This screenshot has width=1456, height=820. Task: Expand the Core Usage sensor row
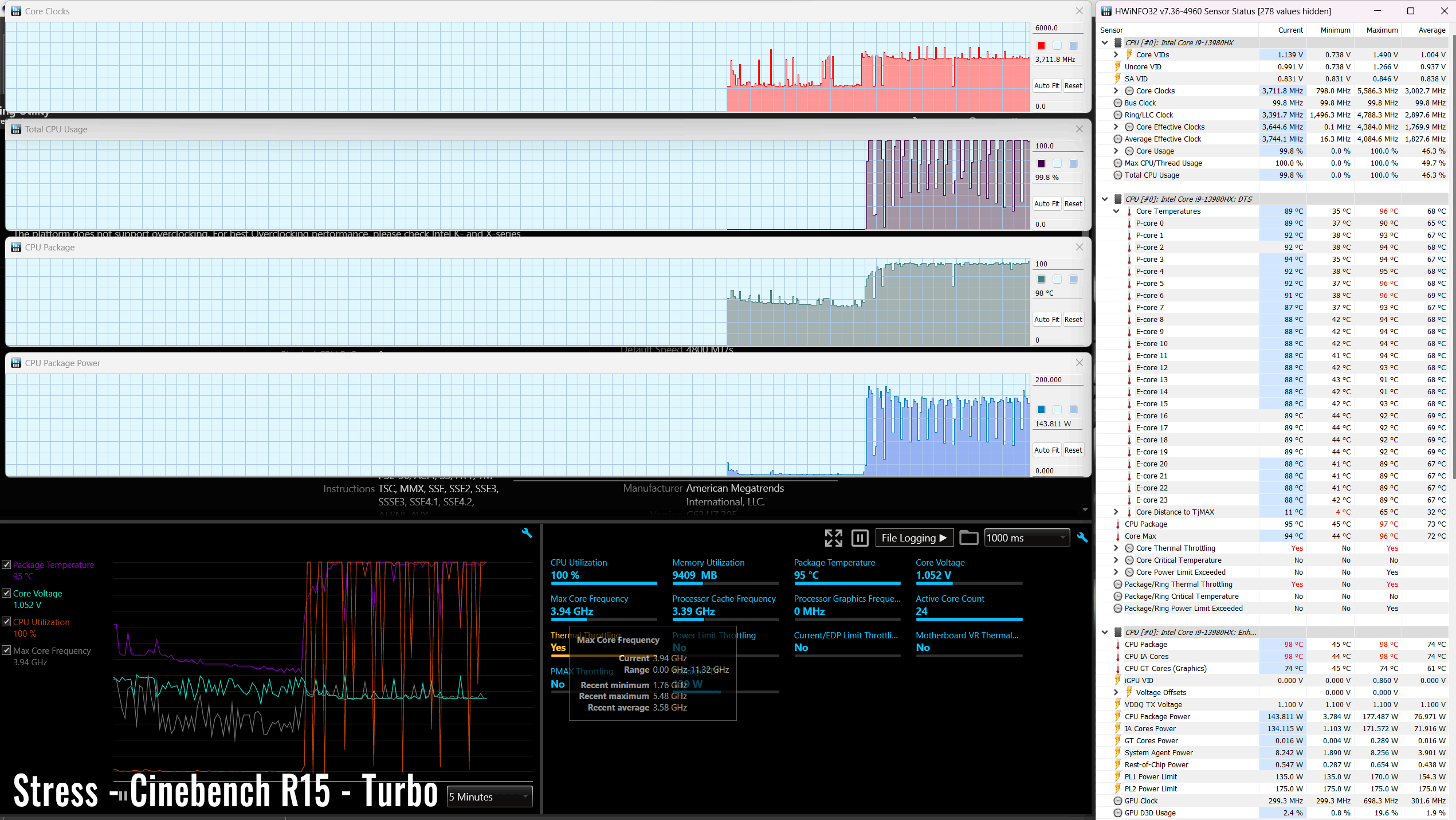[x=1116, y=151]
